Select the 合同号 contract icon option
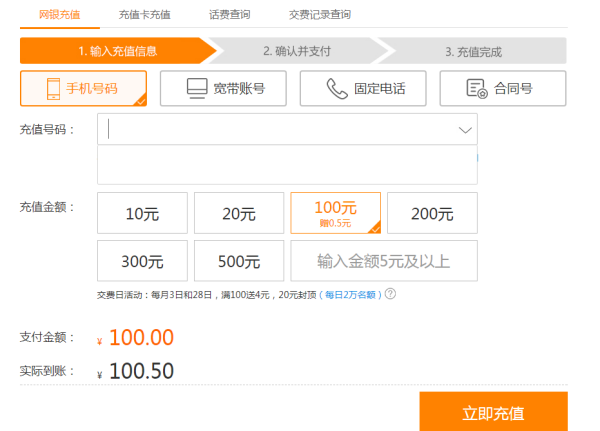 502,88
